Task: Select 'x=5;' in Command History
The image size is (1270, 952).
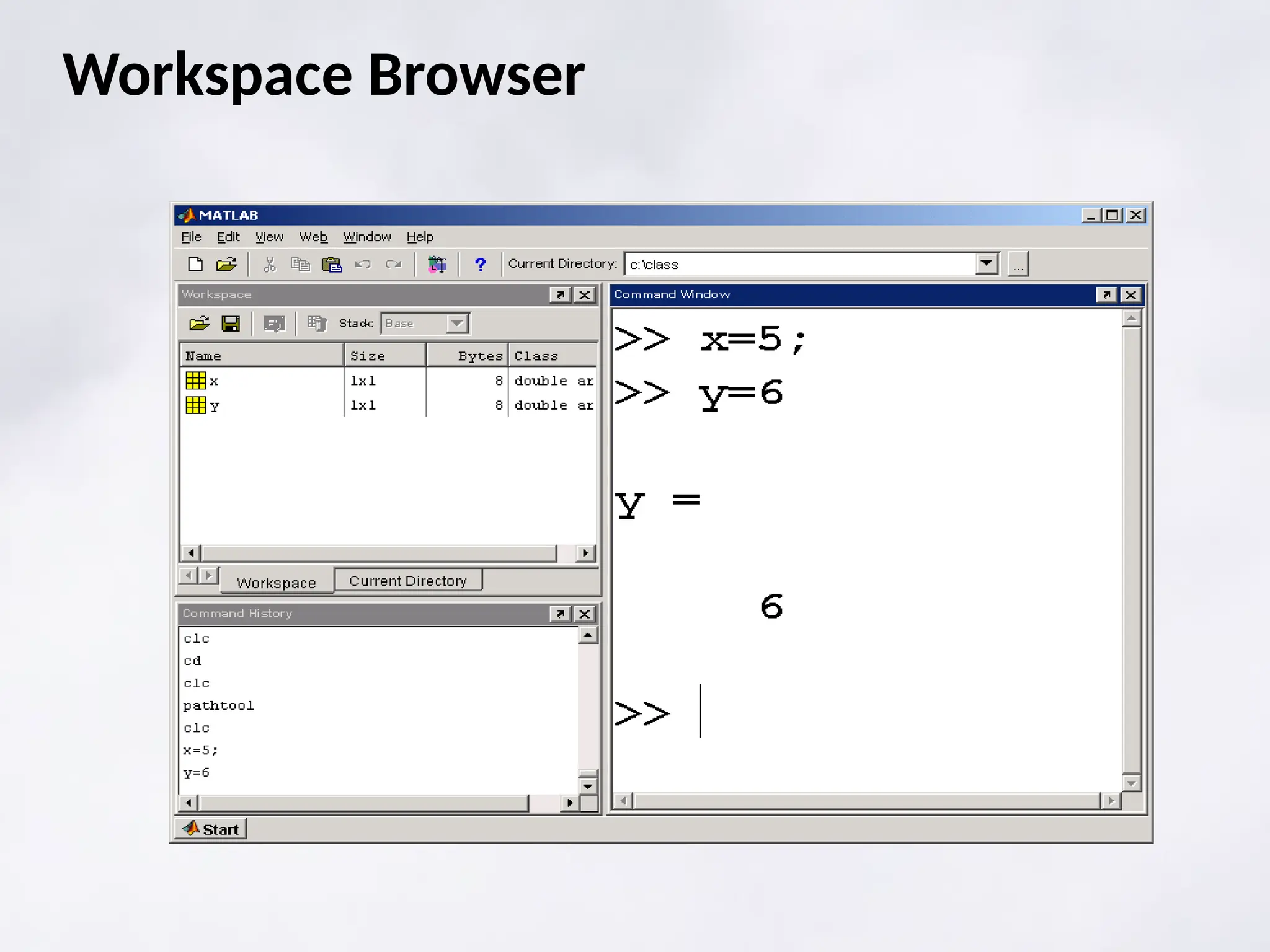Action: click(200, 750)
